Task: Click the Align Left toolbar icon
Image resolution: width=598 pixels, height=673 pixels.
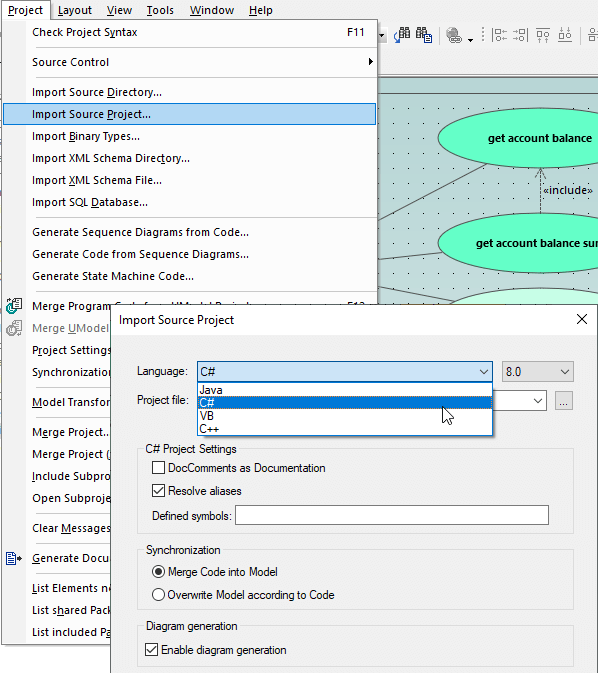Action: [x=499, y=35]
